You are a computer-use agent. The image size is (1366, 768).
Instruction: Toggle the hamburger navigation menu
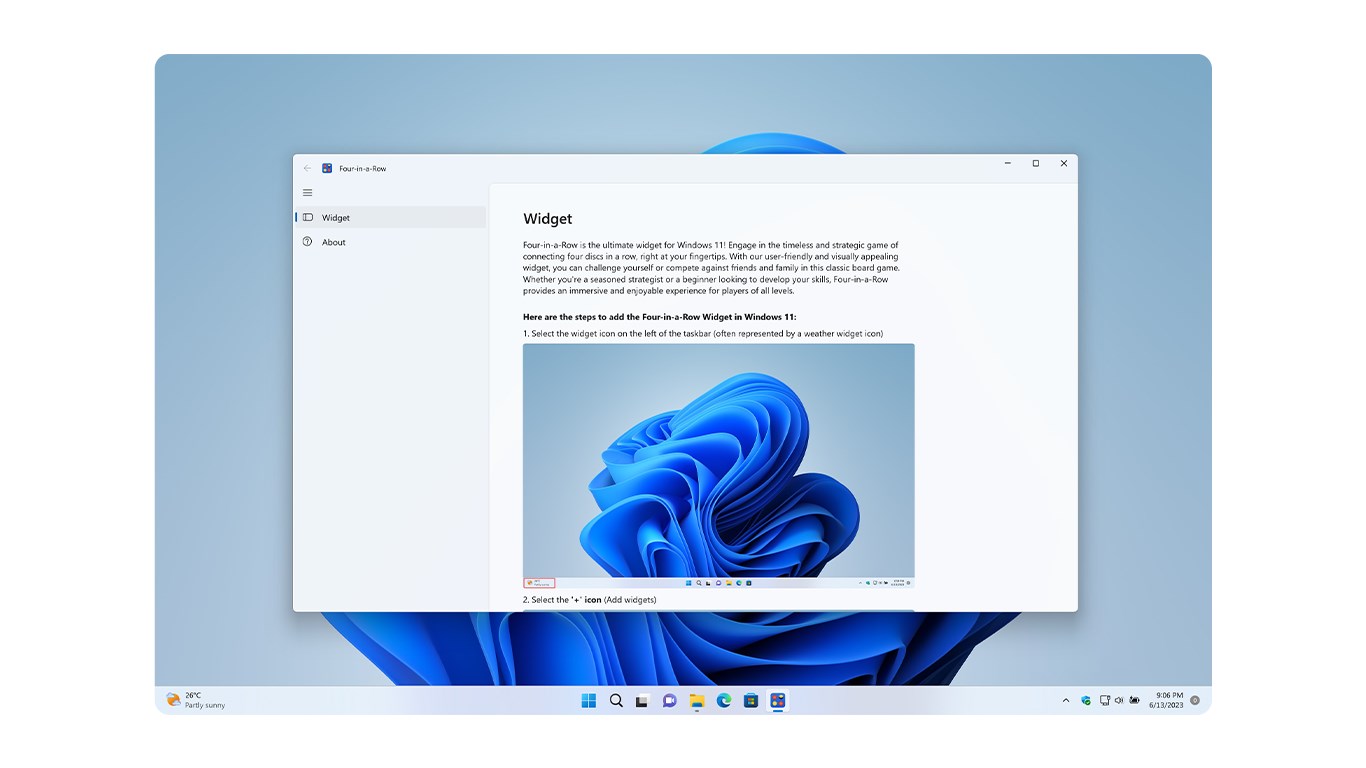[x=307, y=193]
